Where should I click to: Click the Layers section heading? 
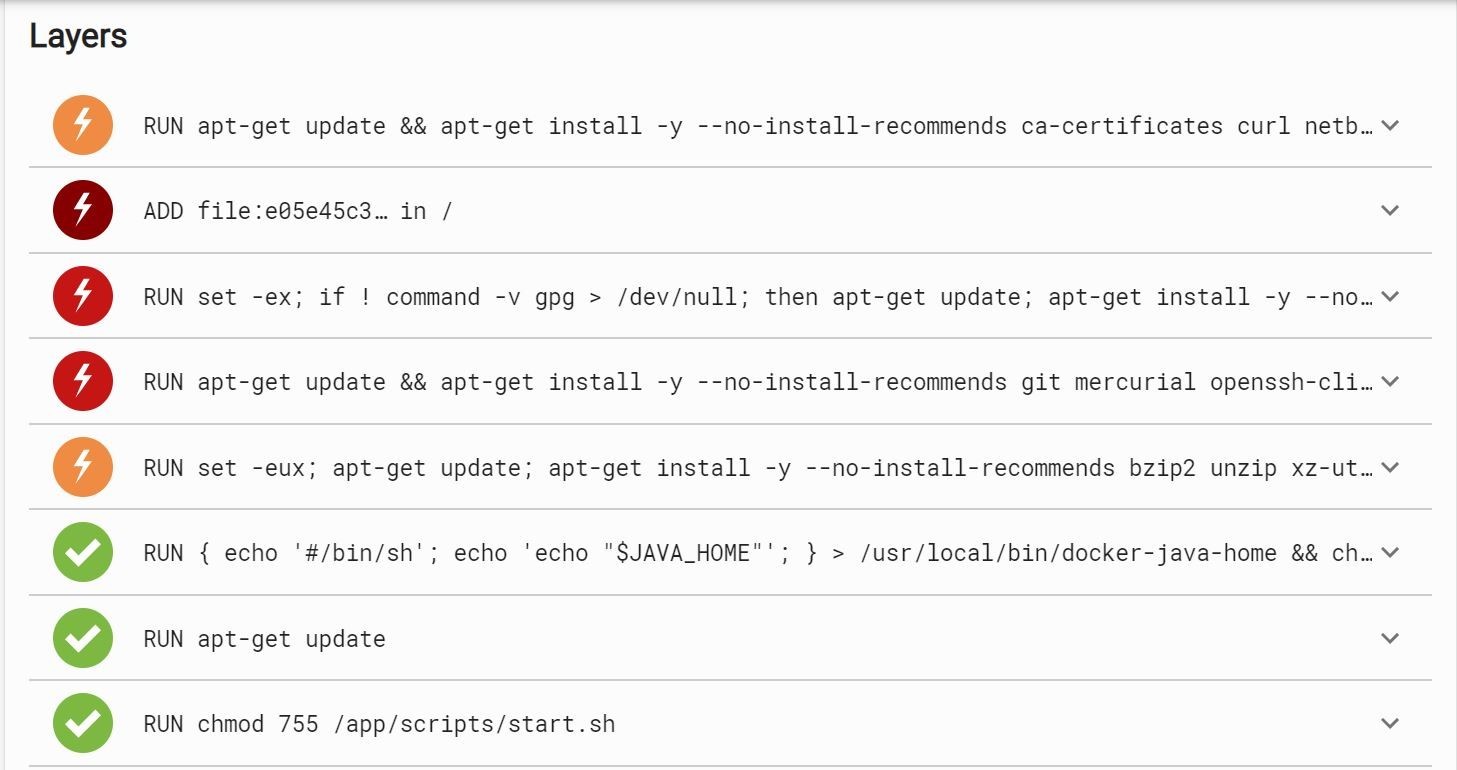tap(78, 37)
